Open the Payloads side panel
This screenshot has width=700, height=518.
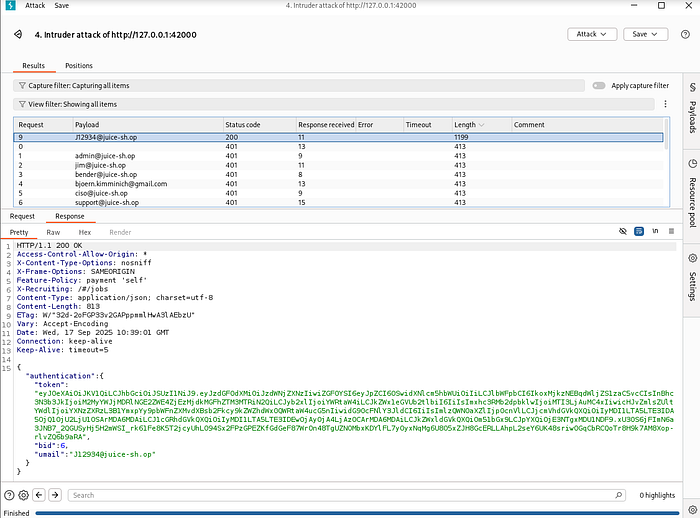click(692, 109)
